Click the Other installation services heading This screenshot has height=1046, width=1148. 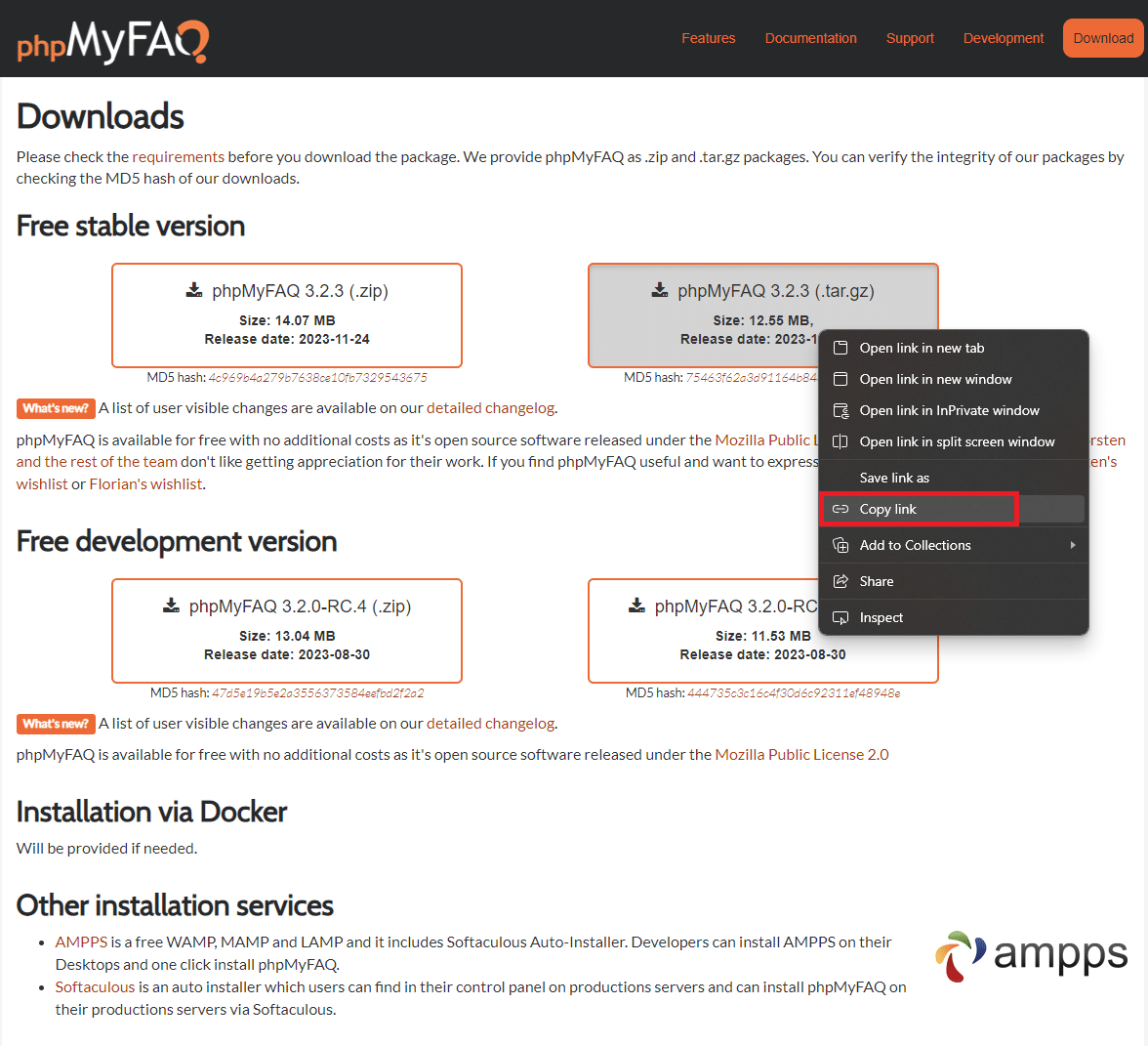click(x=175, y=905)
